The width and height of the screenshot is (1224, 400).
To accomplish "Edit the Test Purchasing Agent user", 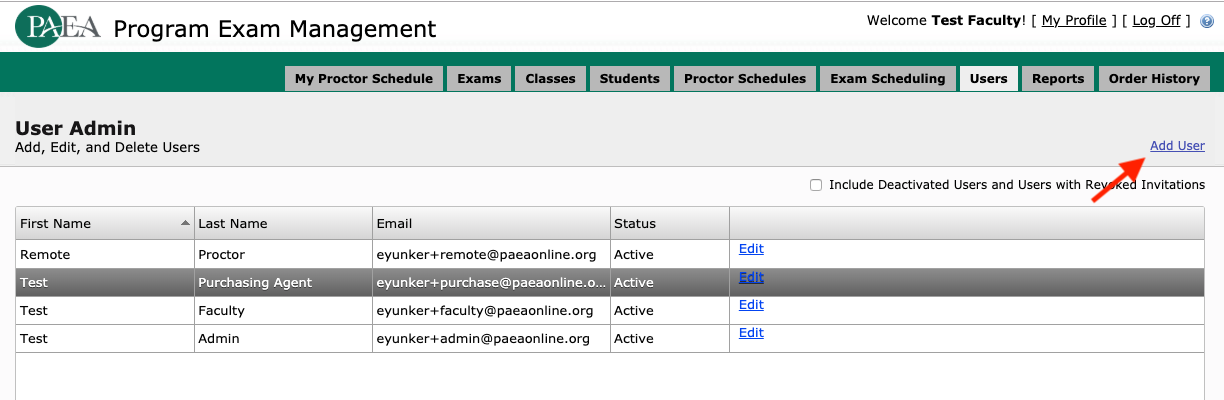I will (x=751, y=278).
